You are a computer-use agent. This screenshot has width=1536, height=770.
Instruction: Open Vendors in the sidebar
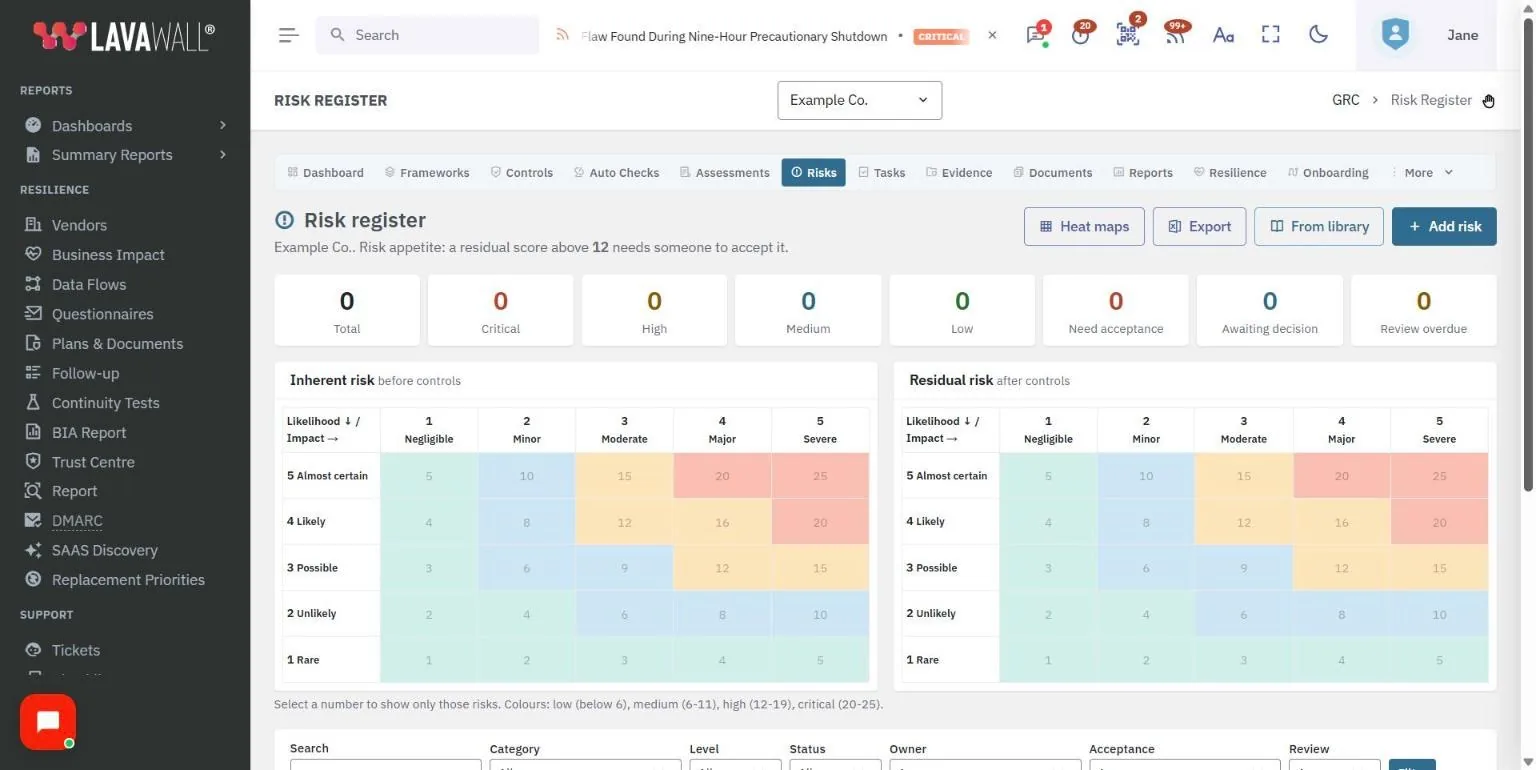pyautogui.click(x=79, y=225)
